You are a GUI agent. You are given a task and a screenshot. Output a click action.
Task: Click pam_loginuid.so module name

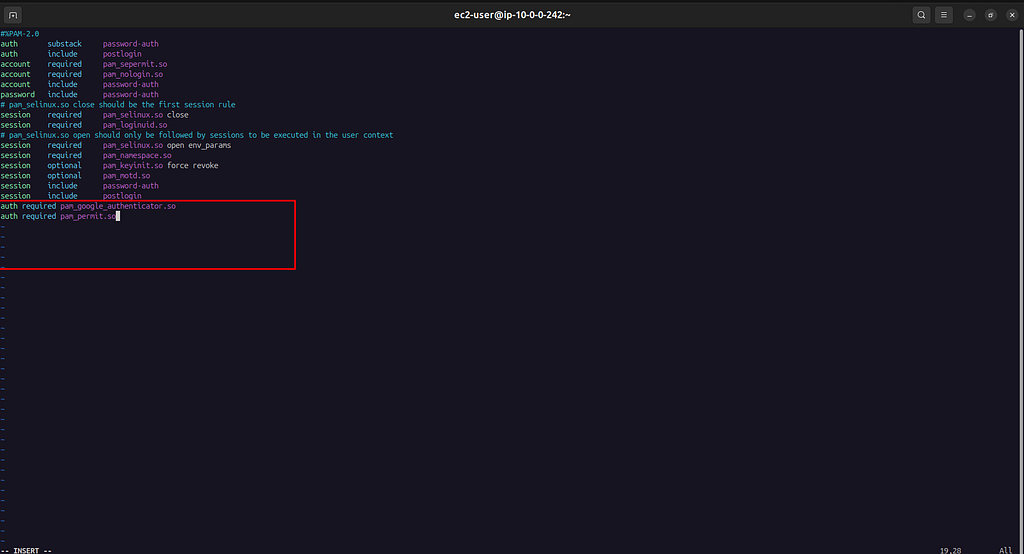(135, 125)
